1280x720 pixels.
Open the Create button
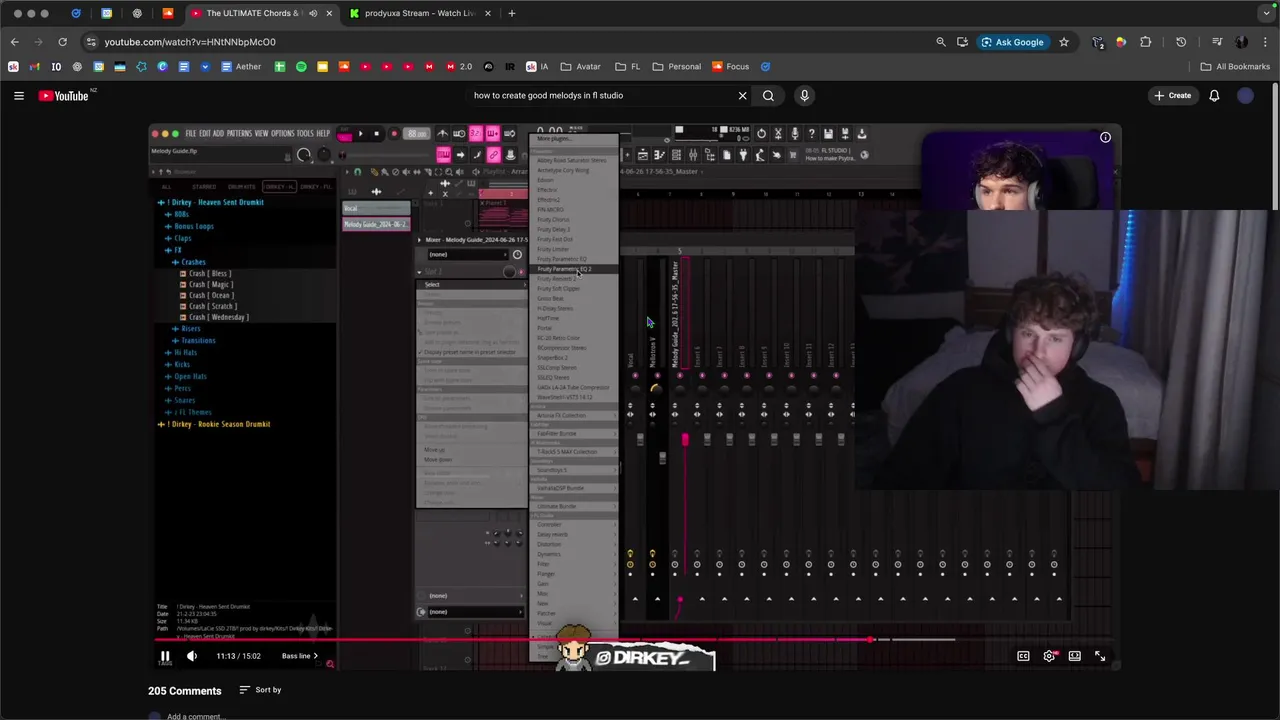[1172, 96]
